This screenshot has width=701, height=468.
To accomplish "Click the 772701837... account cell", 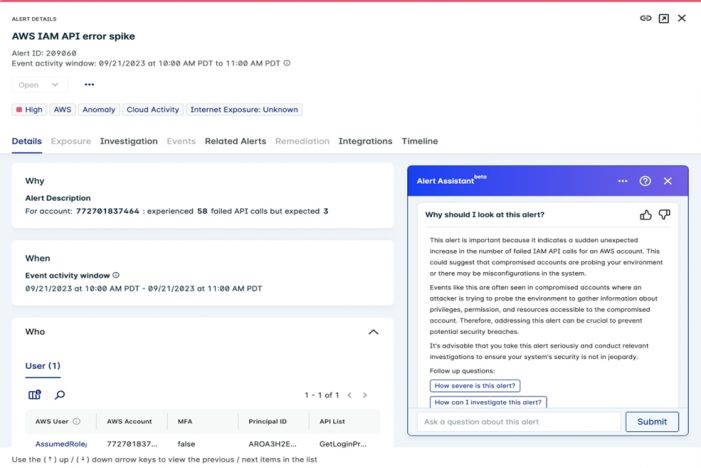I will click(132, 444).
